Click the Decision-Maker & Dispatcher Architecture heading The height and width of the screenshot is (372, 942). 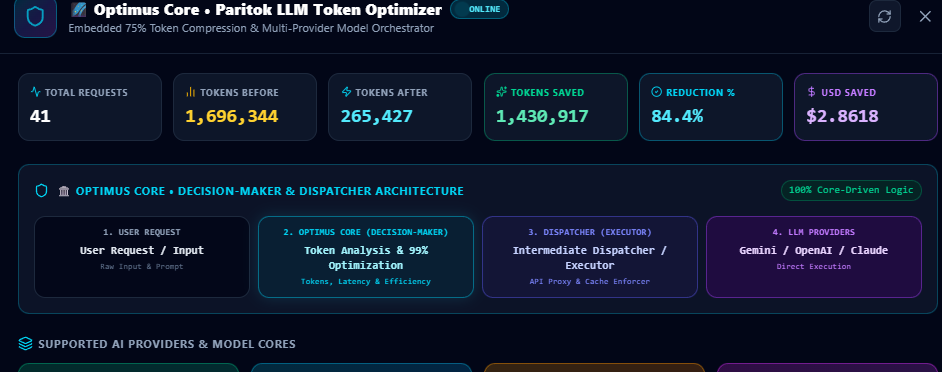pos(270,191)
